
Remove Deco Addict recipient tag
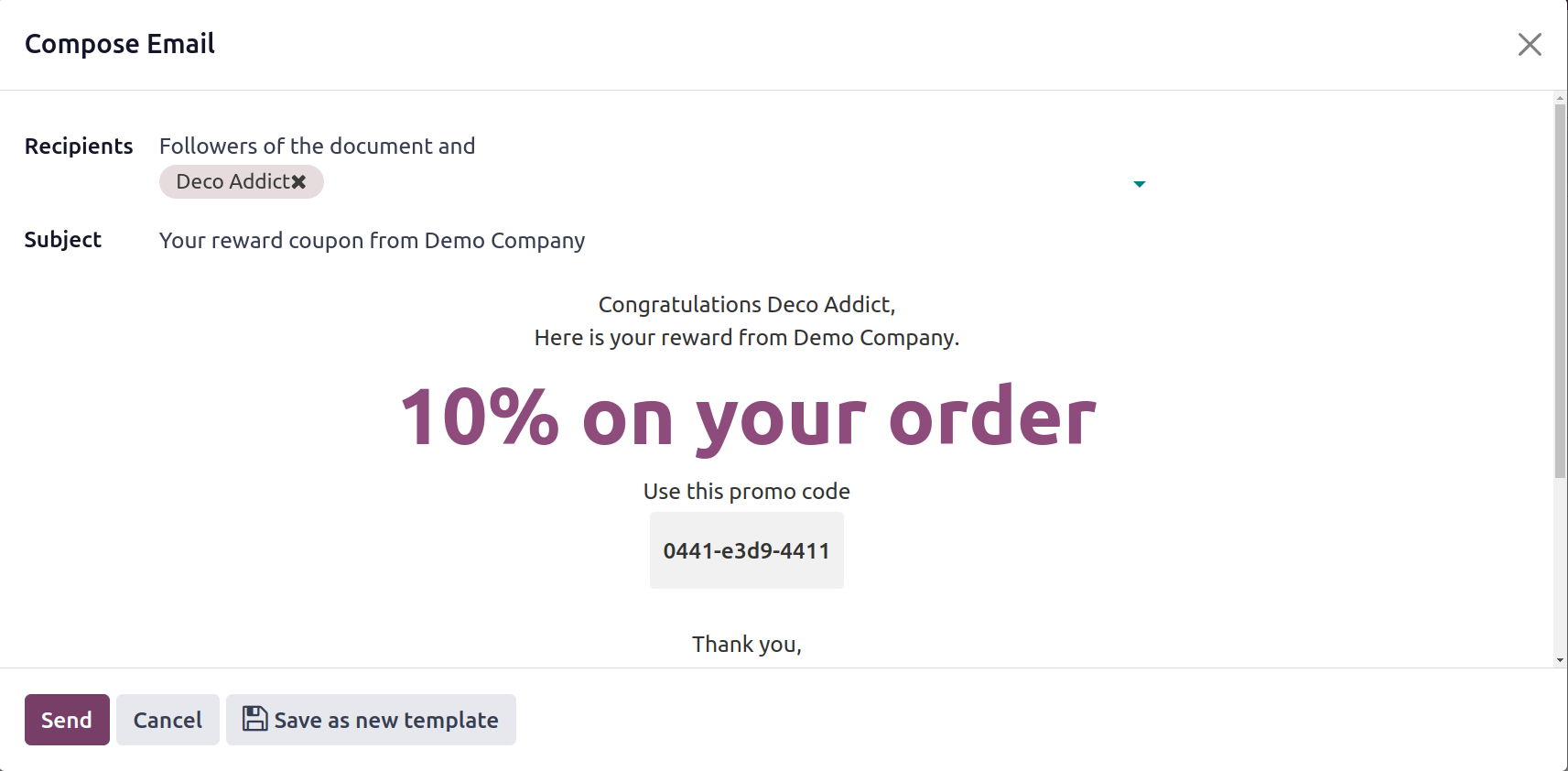[298, 182]
